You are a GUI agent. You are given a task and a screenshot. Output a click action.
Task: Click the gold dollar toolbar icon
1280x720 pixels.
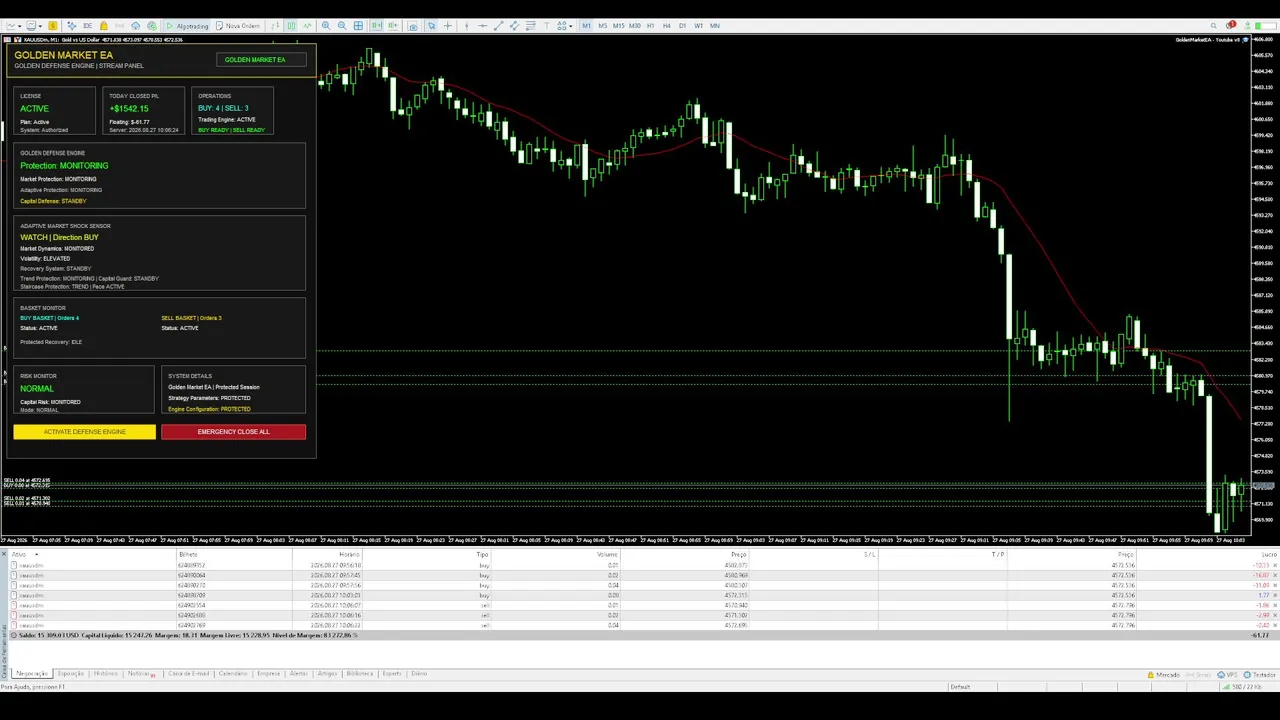click(52, 26)
